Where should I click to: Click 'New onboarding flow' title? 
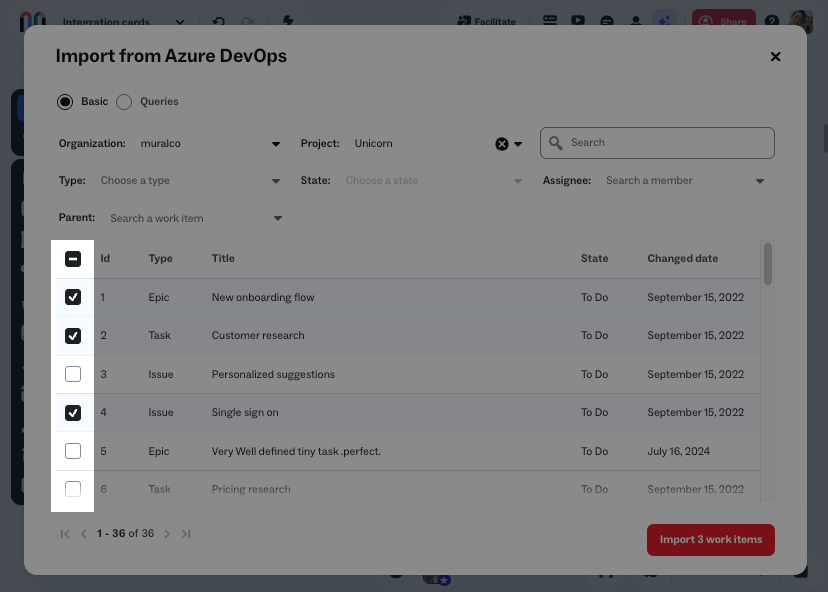click(263, 297)
